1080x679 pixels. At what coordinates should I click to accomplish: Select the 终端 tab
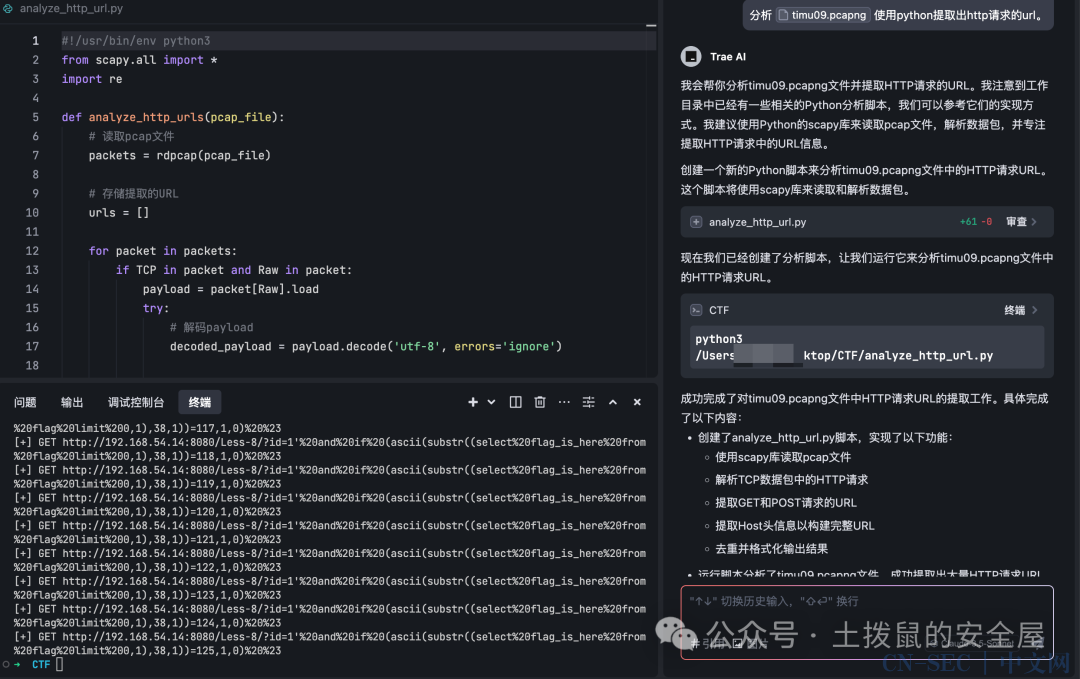tap(200, 402)
